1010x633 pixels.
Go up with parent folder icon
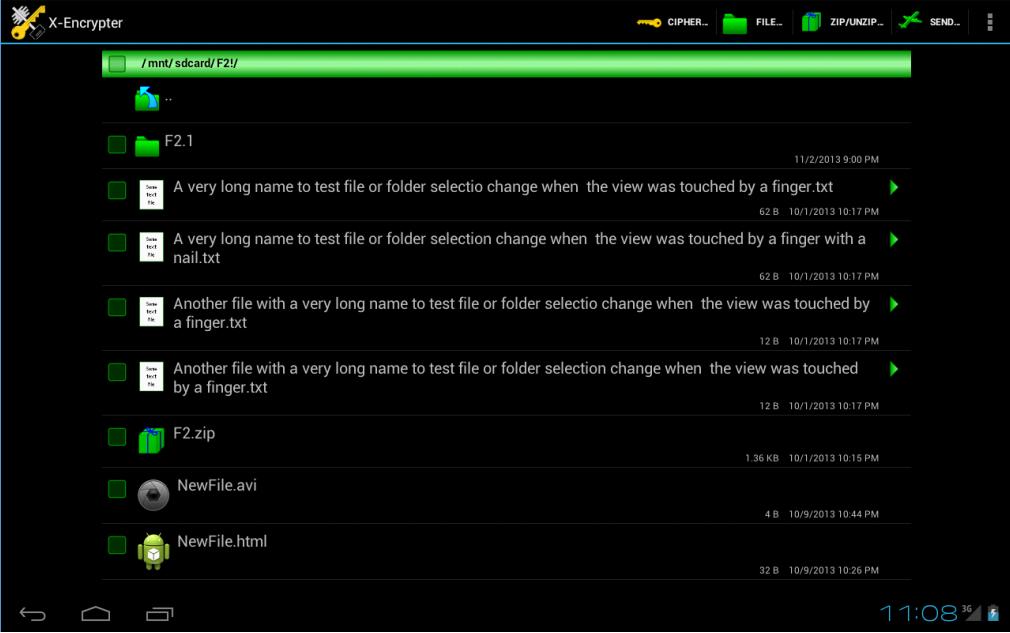coord(147,98)
